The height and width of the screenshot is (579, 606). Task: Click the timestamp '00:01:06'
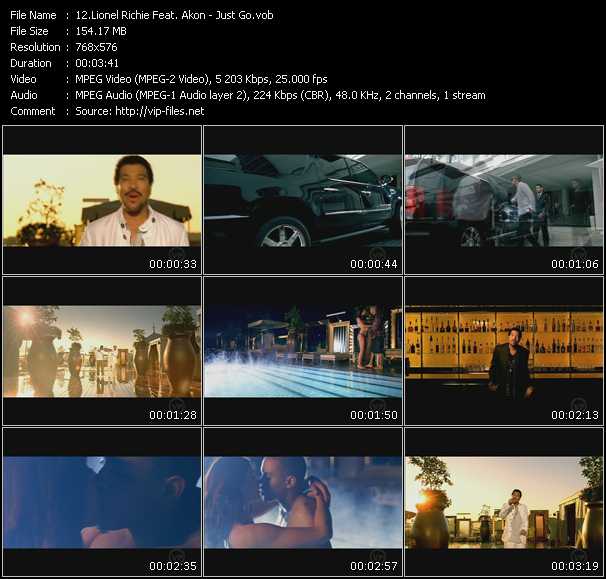575,264
